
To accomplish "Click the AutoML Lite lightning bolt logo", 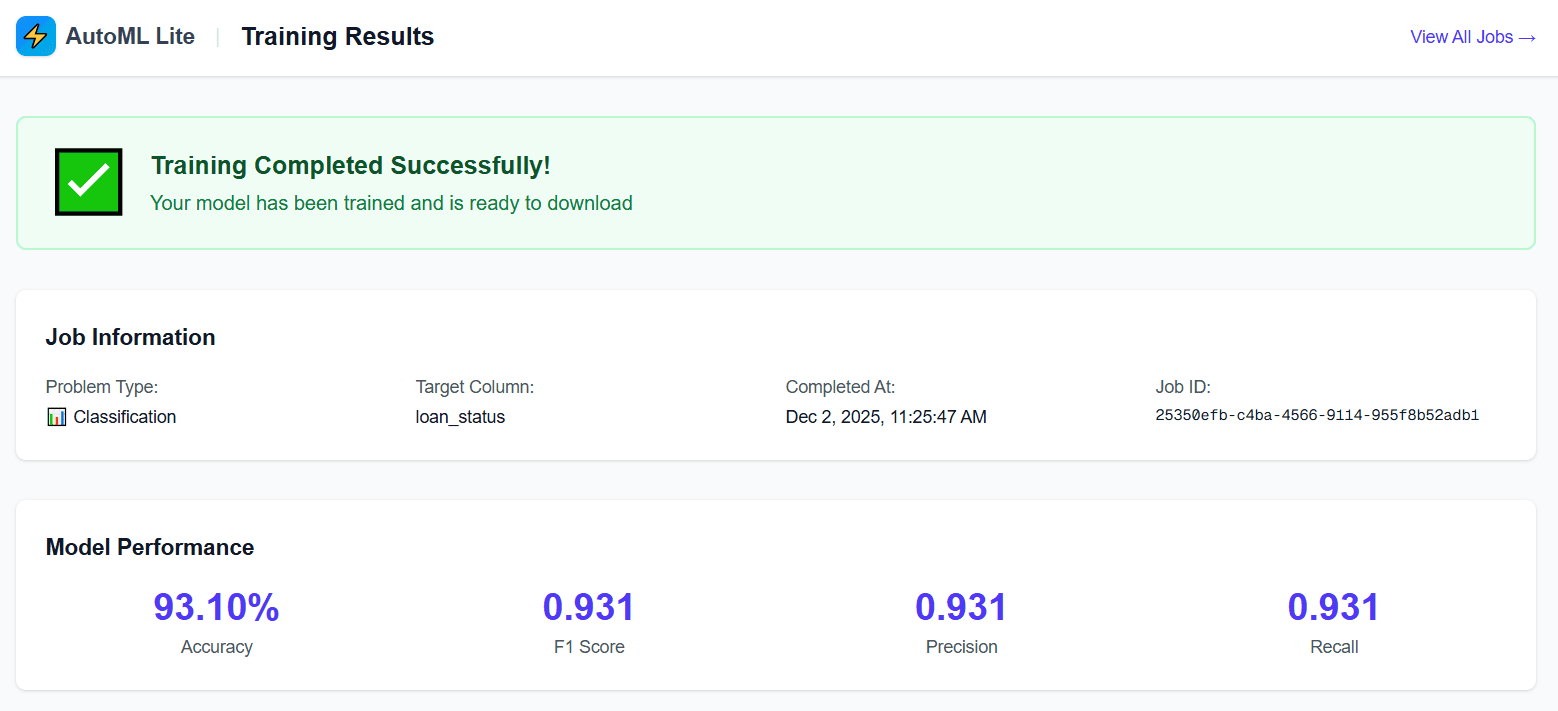I will click(35, 35).
